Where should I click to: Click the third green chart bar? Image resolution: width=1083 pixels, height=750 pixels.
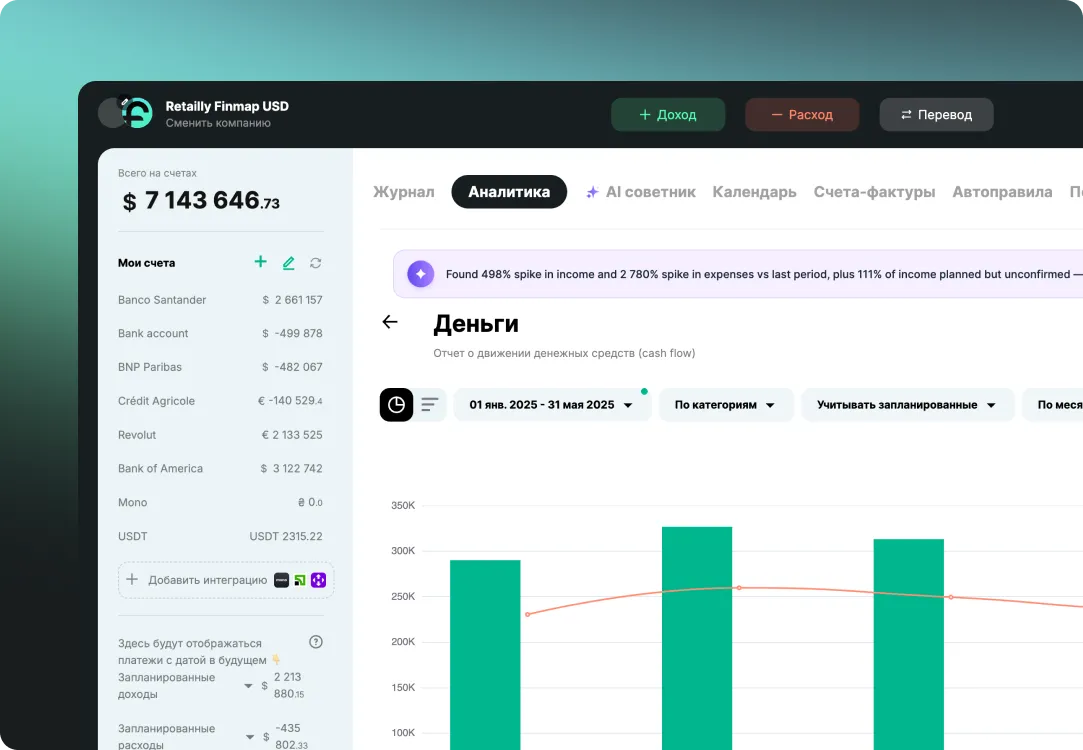click(909, 644)
